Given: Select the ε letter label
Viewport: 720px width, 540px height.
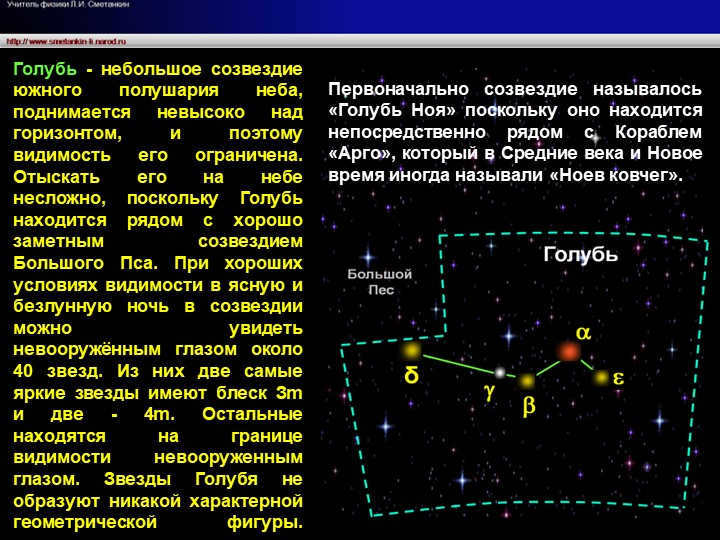Looking at the screenshot, I should [x=618, y=378].
